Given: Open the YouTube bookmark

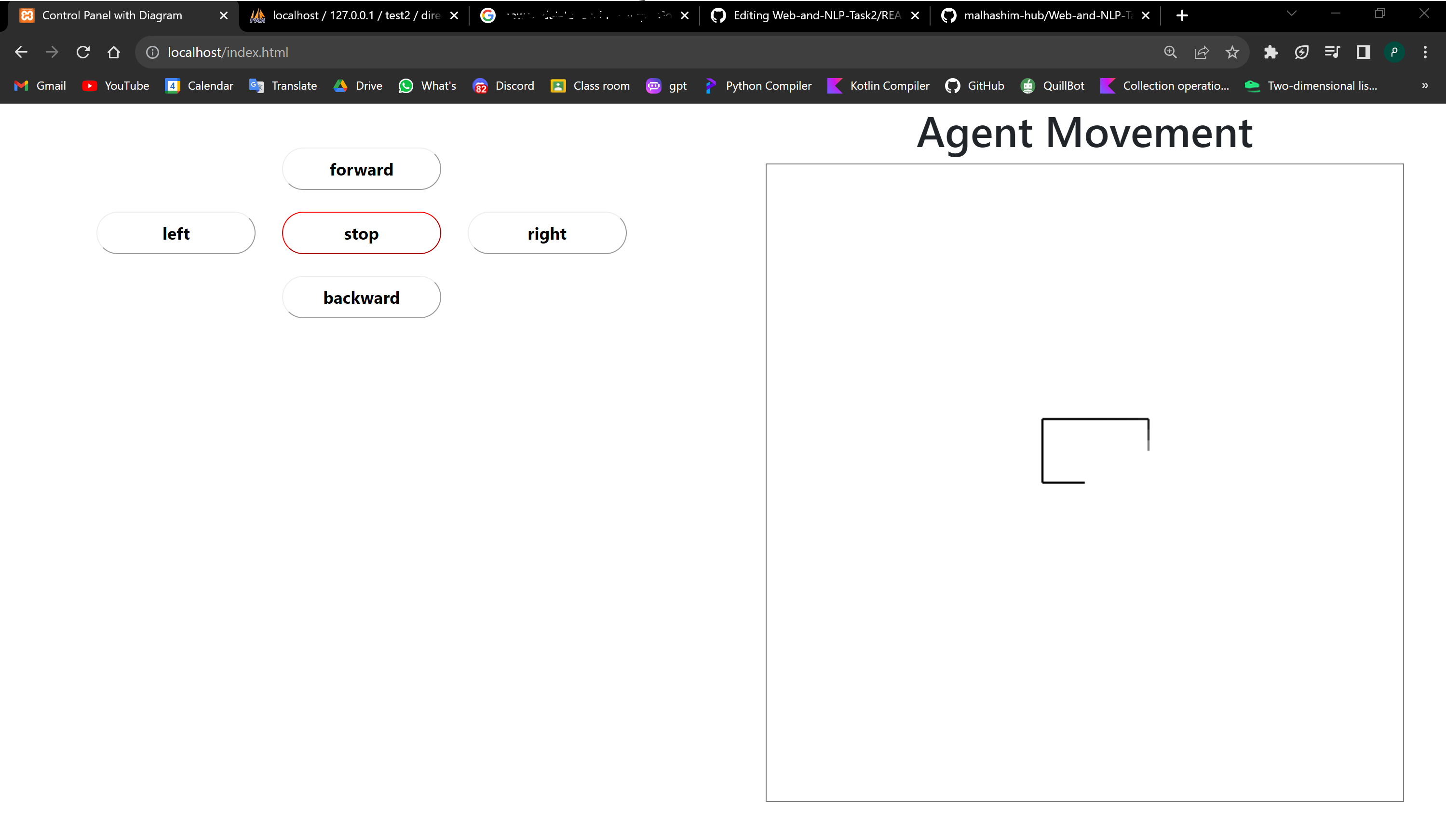Looking at the screenshot, I should pos(115,85).
